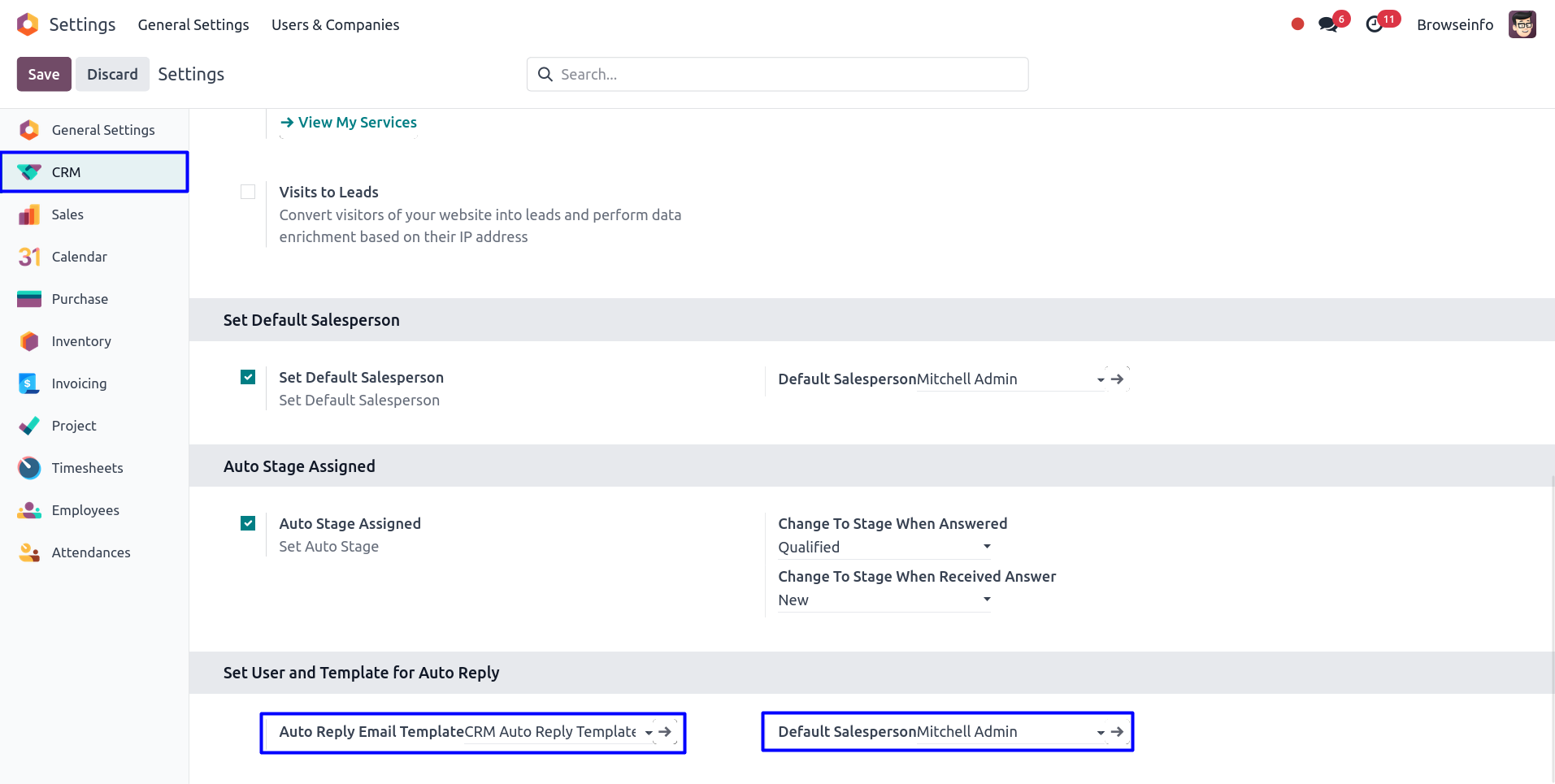Click the red recording status dot
This screenshot has height=784, width=1555.
[x=1297, y=24]
